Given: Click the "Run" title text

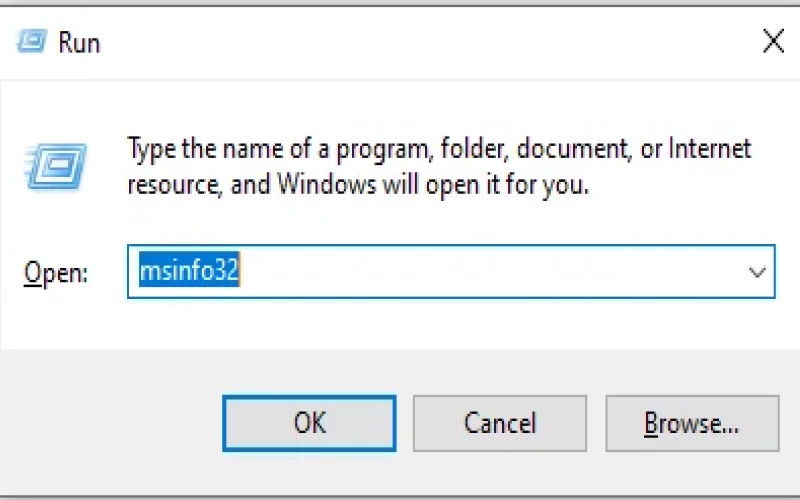Looking at the screenshot, I should (x=79, y=43).
